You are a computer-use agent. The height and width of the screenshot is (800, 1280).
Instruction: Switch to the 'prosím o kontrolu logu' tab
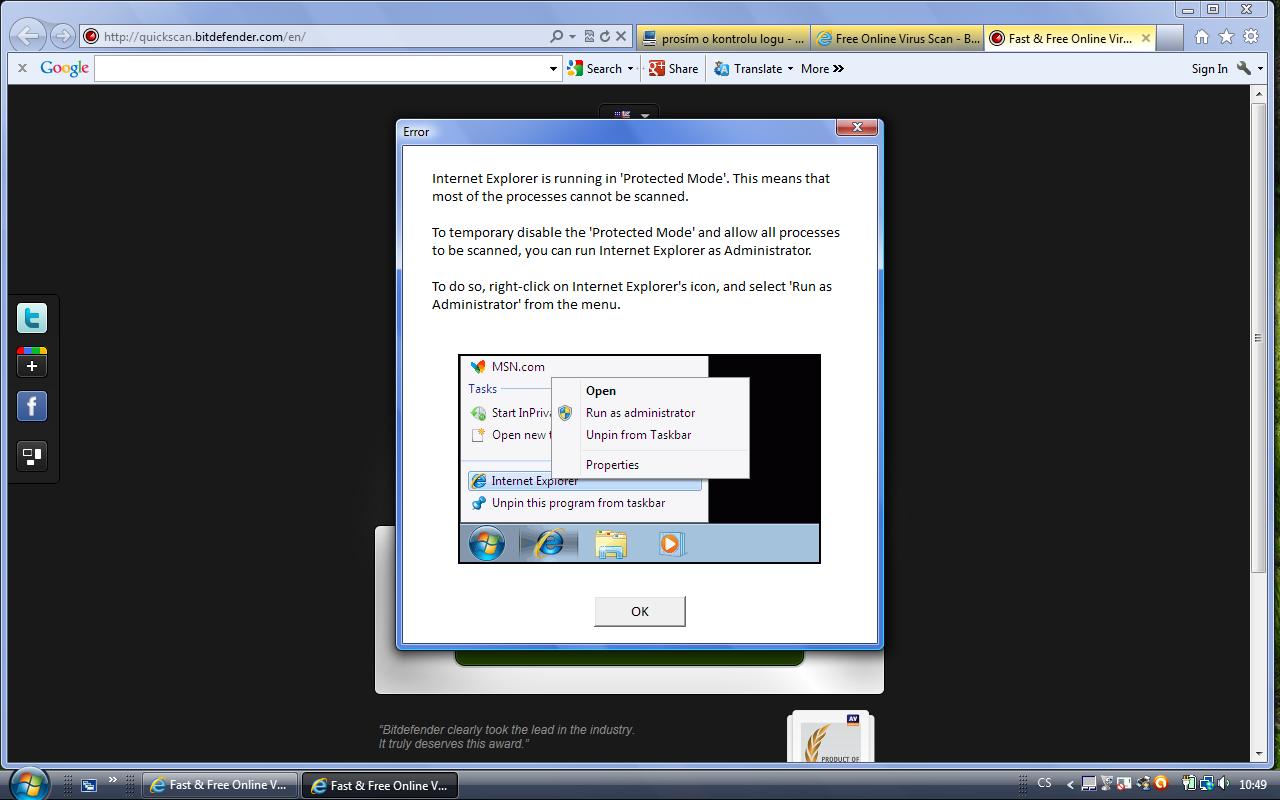click(x=722, y=39)
